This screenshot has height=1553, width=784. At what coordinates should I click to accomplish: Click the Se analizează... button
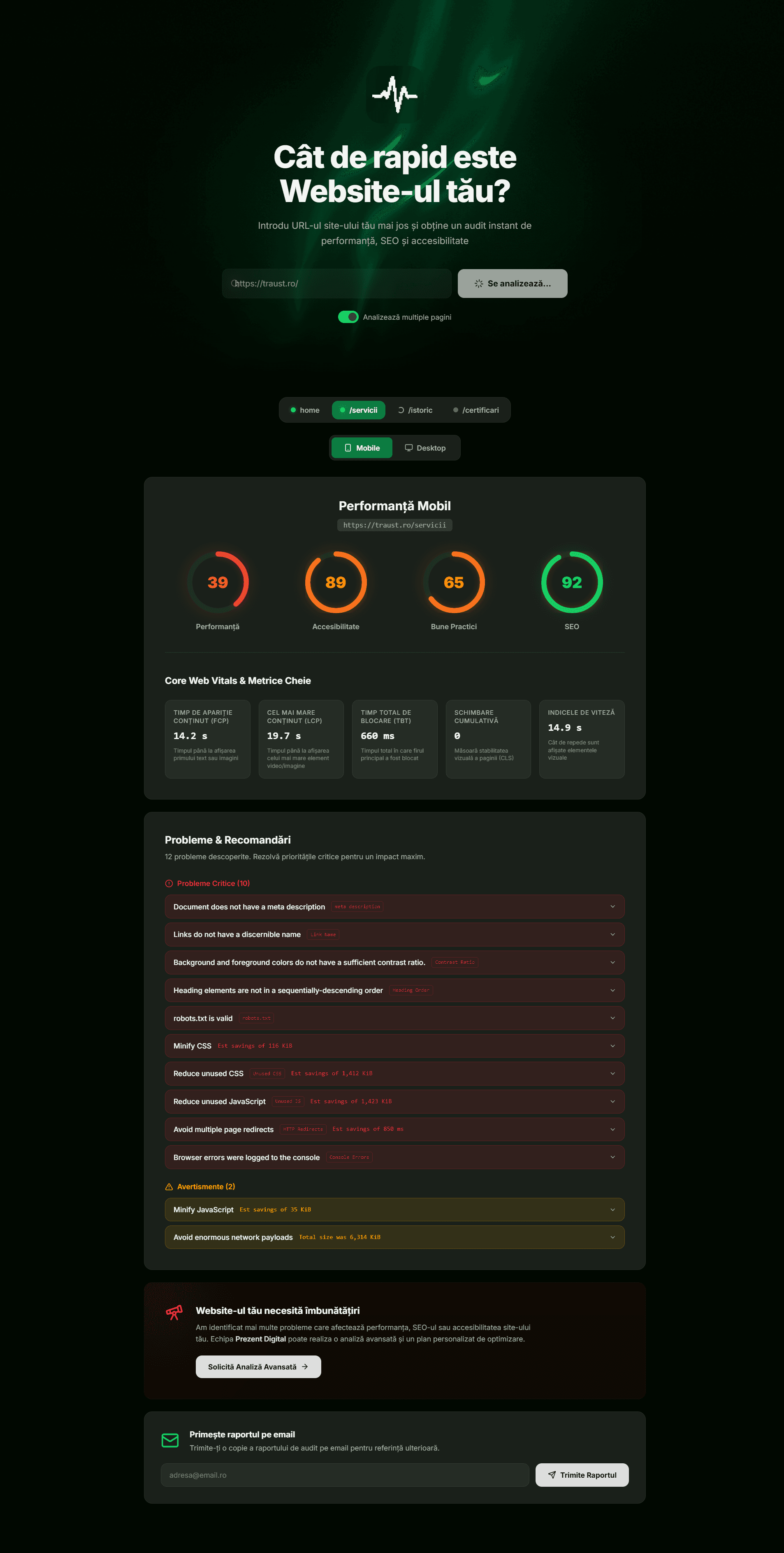tap(513, 284)
